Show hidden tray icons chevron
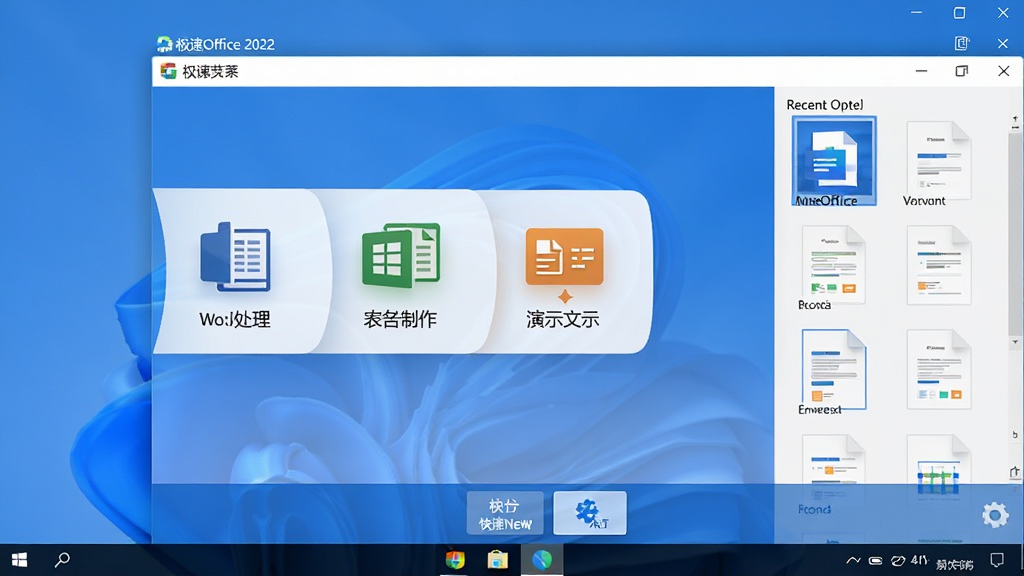The height and width of the screenshot is (576, 1024). (853, 560)
